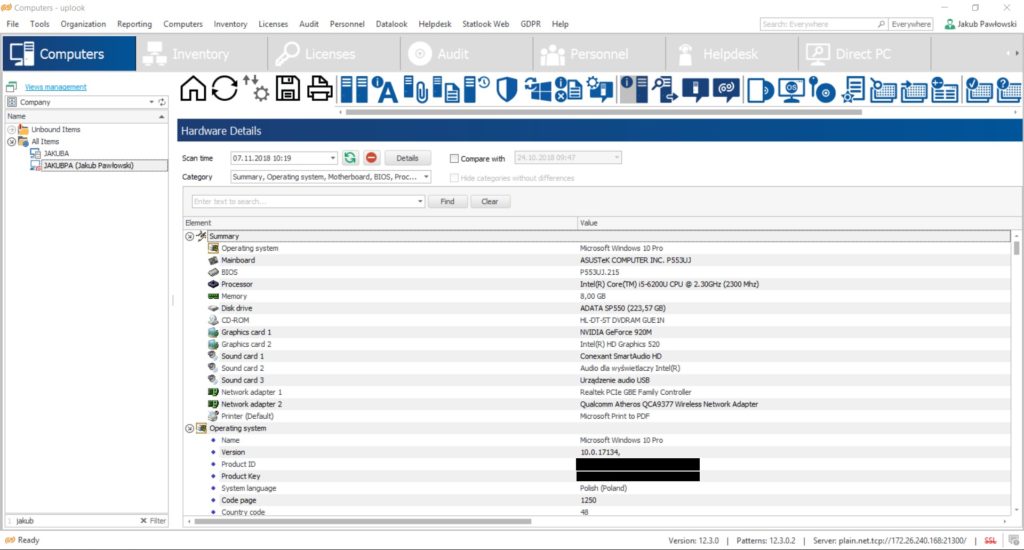1024x550 pixels.
Task: Click the Print icon in the toolbar
Action: (x=319, y=89)
